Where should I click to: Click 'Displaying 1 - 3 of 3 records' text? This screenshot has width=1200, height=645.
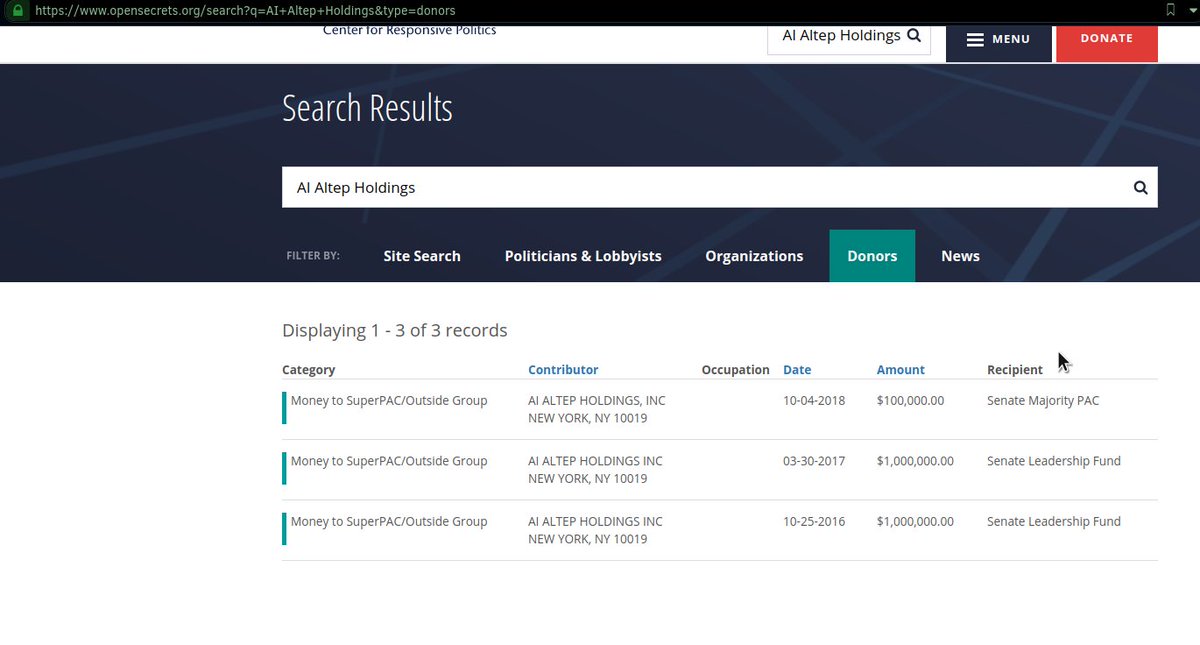(395, 330)
